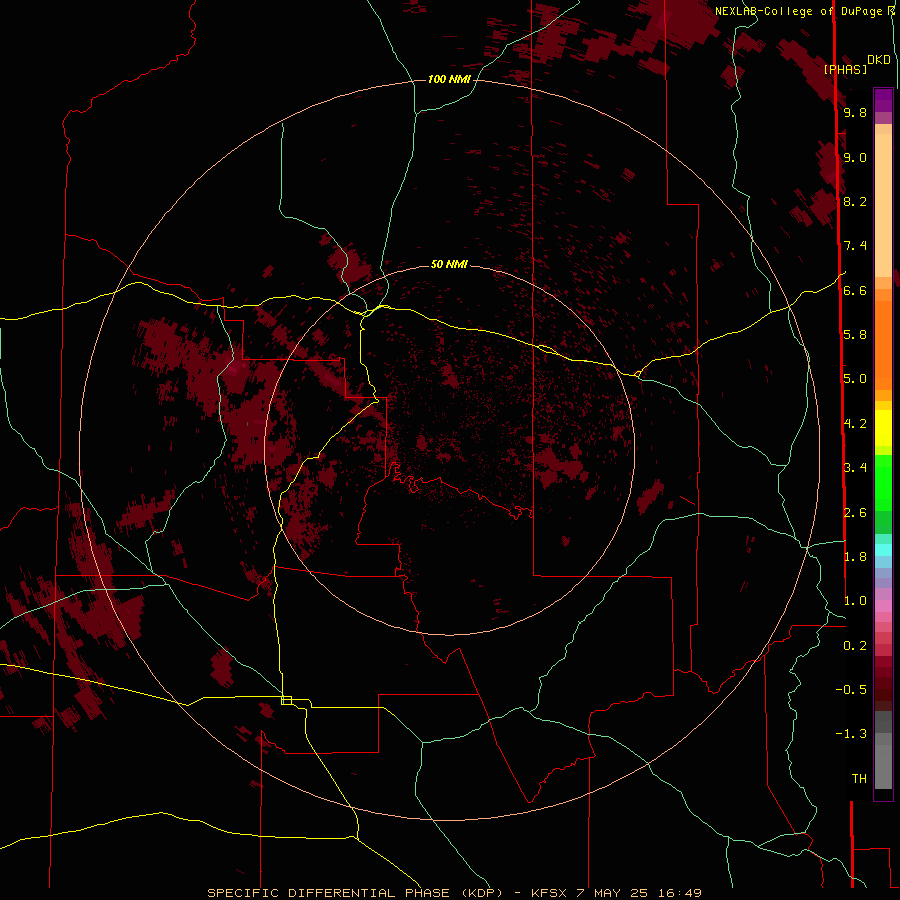
Task: Click the 3.4 value on the color scale
Action: pyautogui.click(x=855, y=468)
